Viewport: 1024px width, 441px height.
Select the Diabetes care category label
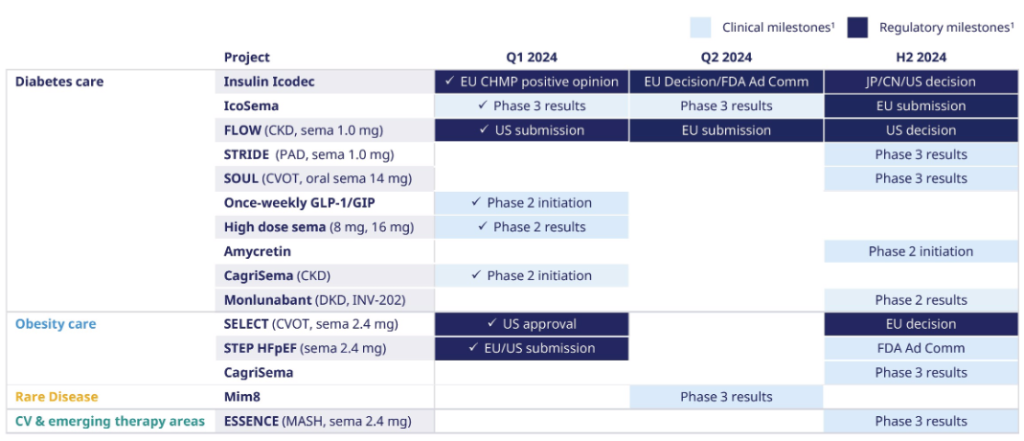coord(59,82)
